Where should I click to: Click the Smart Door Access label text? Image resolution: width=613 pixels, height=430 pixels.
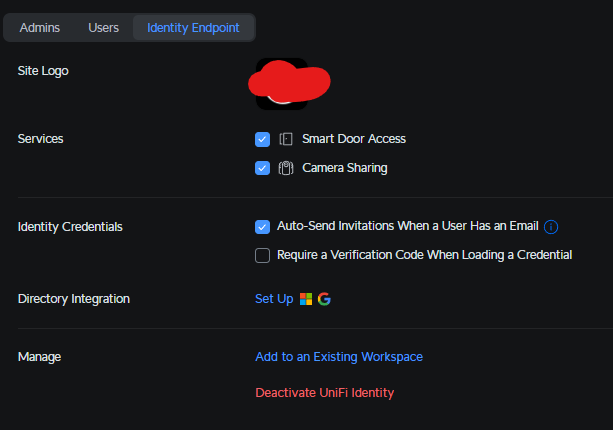[354, 139]
